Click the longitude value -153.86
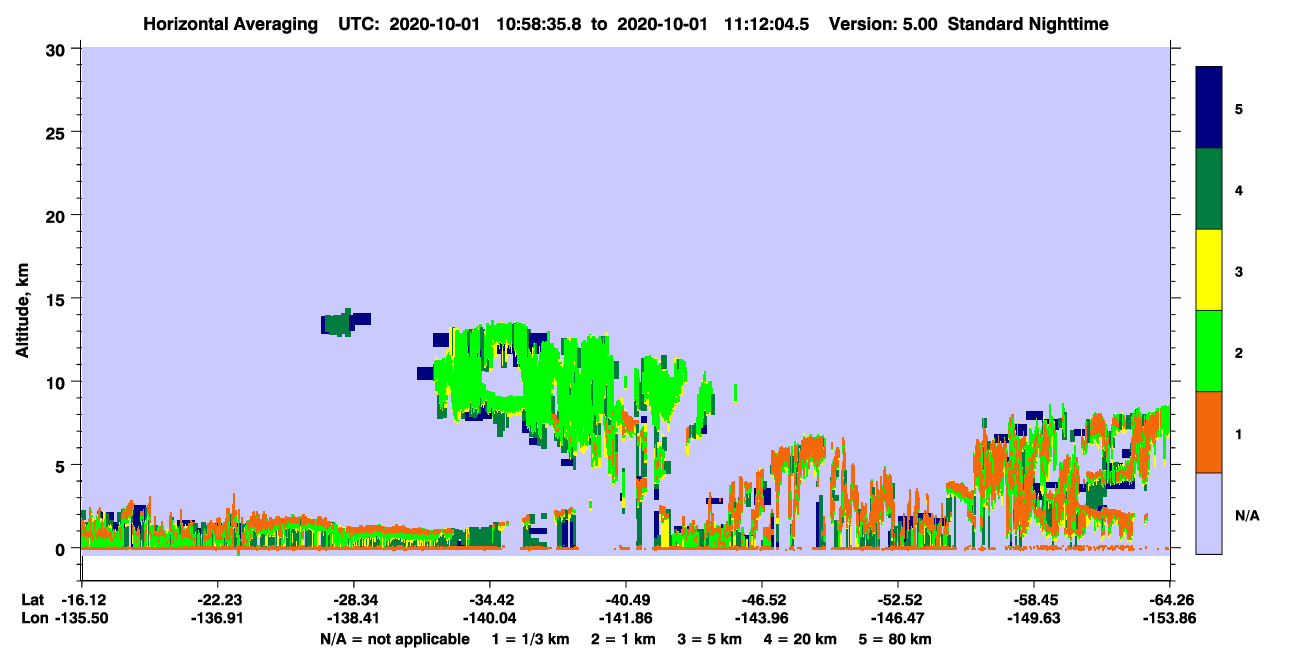 [1169, 619]
